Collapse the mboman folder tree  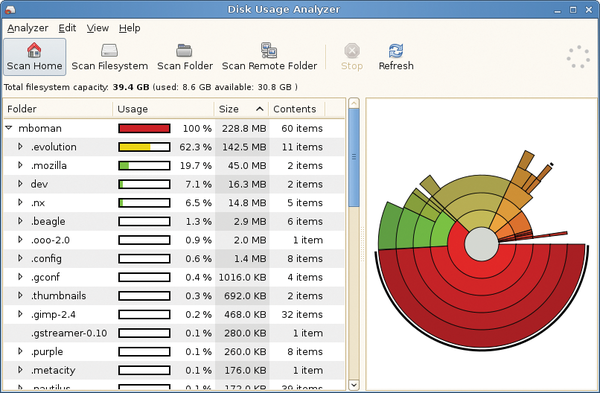pyautogui.click(x=9, y=128)
